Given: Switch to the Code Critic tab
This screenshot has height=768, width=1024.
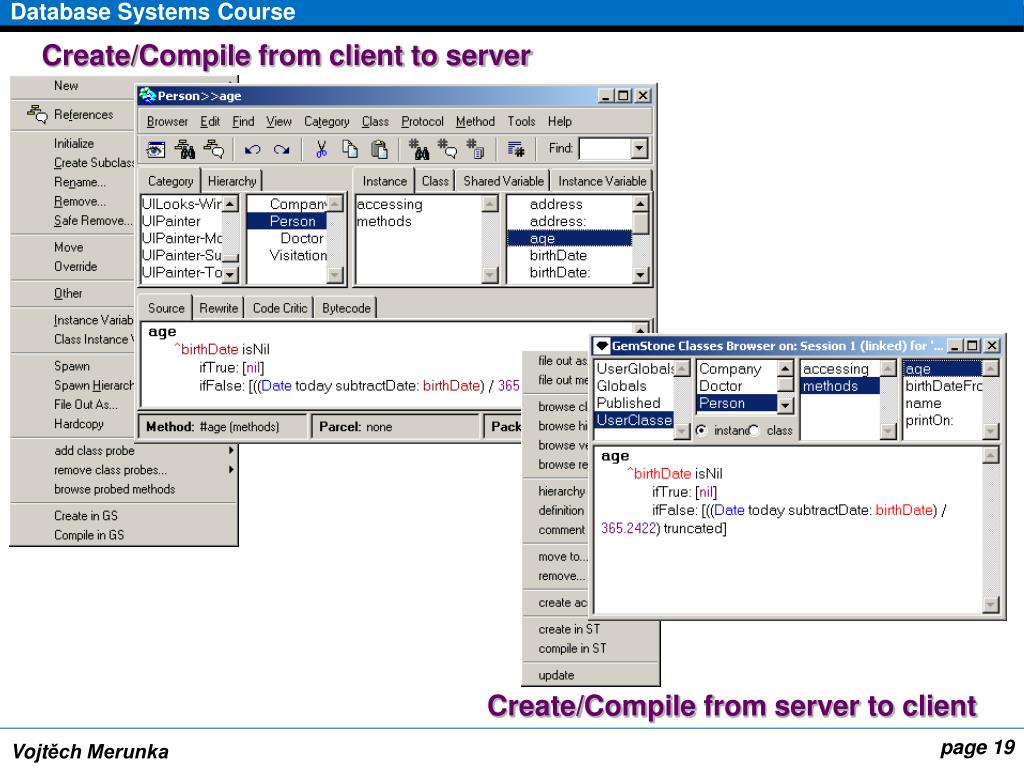Looking at the screenshot, I should tap(280, 308).
